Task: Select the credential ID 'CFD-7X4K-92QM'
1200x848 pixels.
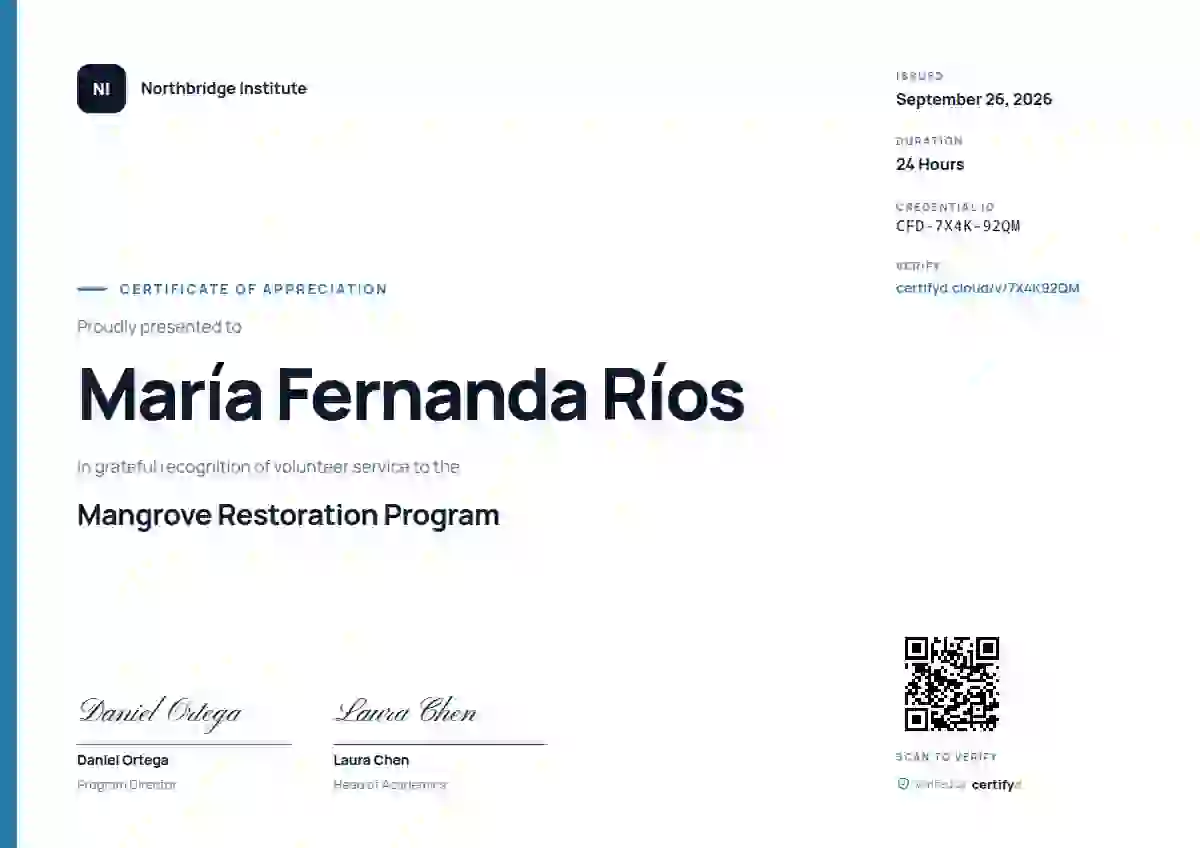Action: click(x=958, y=226)
